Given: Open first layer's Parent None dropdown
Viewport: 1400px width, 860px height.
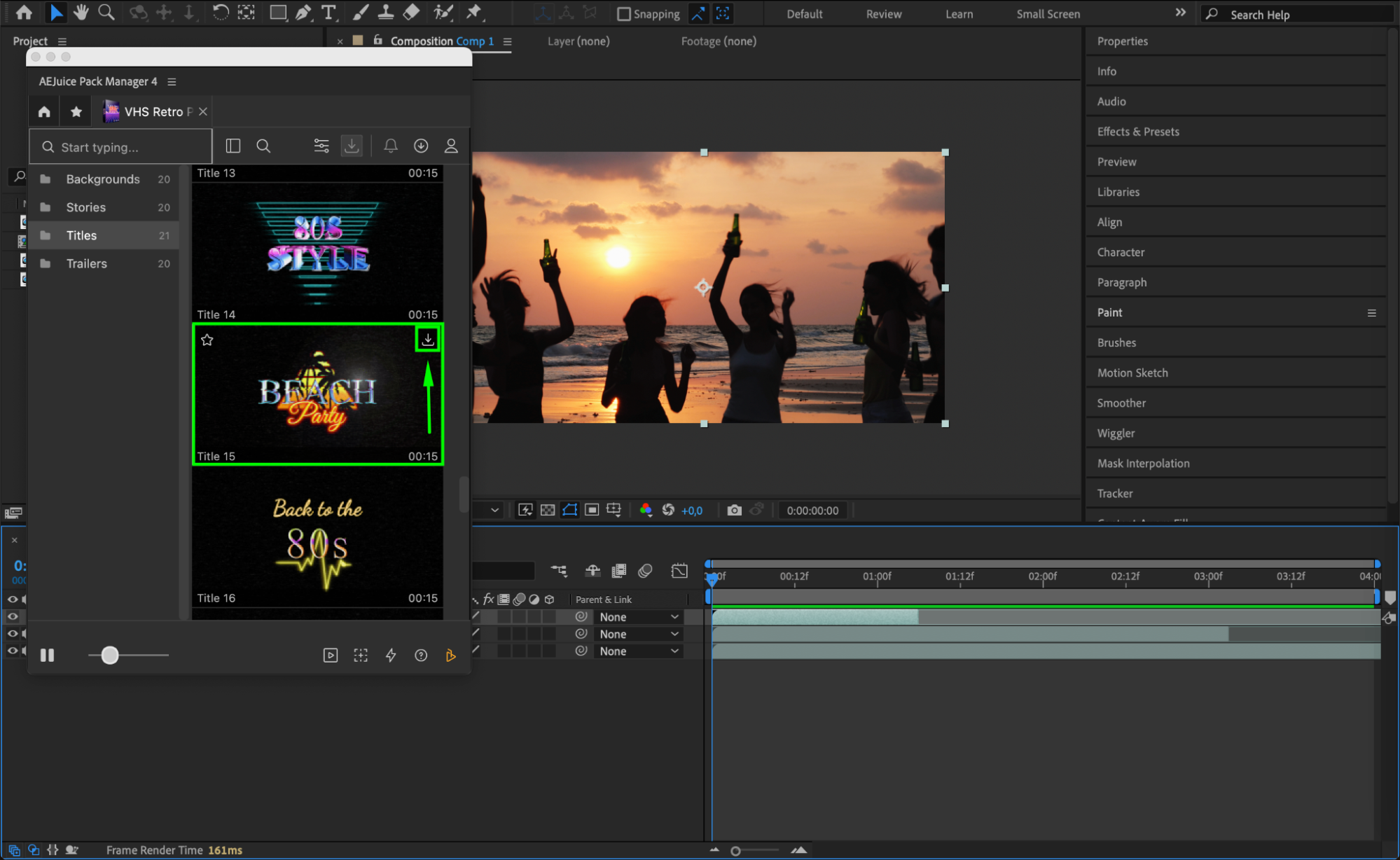Looking at the screenshot, I should click(638, 617).
